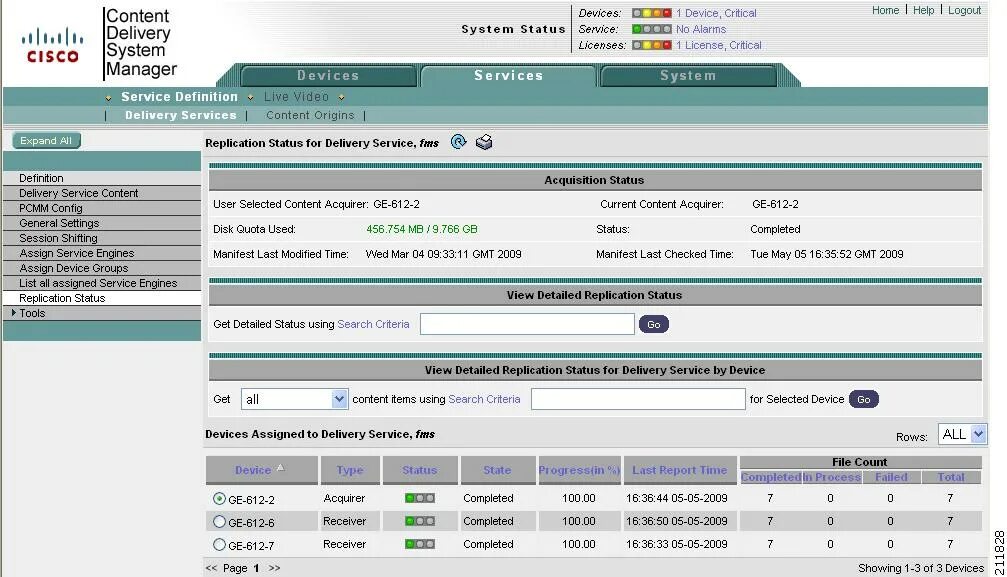Viewport: 1007px width, 577px height.
Task: Click the Logout link
Action: tap(965, 10)
